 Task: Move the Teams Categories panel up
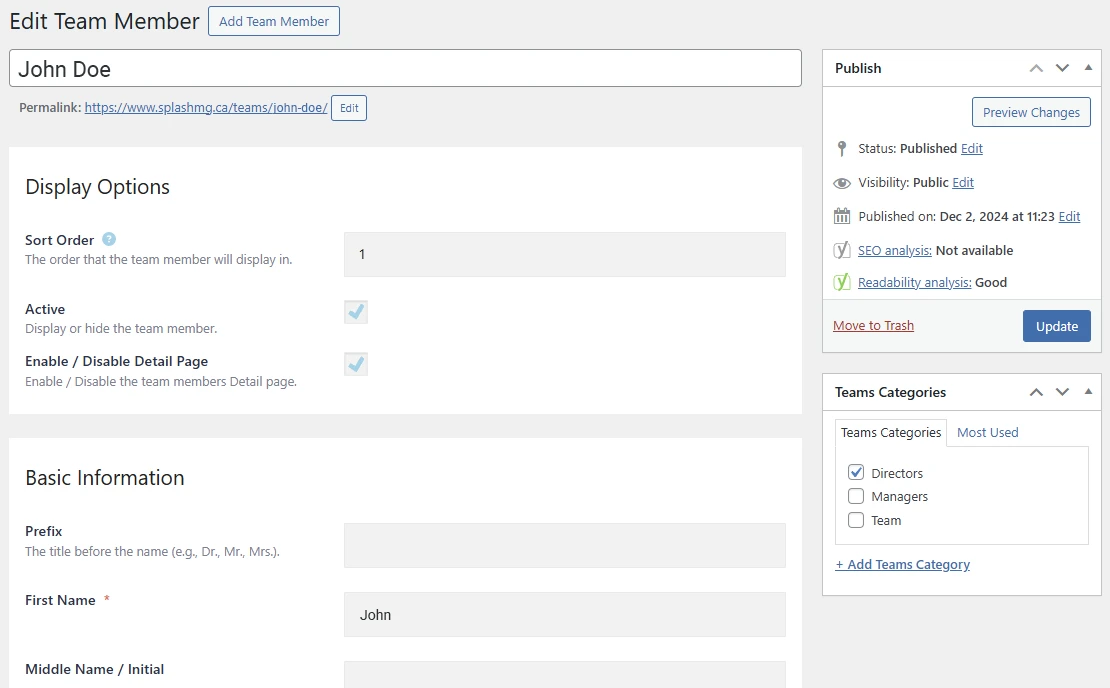click(1036, 392)
